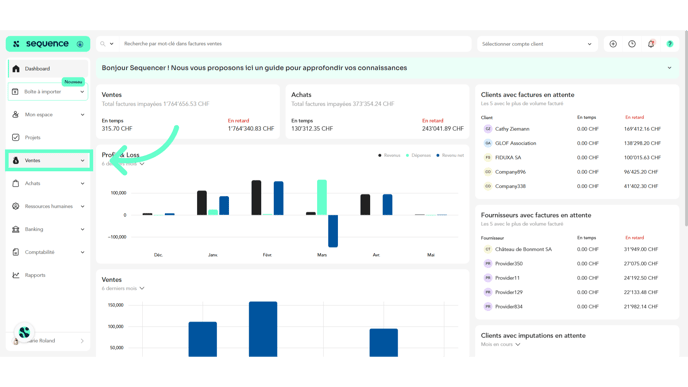The width and height of the screenshot is (688, 387).
Task: Click the plus icon in top bar
Action: pos(613,44)
